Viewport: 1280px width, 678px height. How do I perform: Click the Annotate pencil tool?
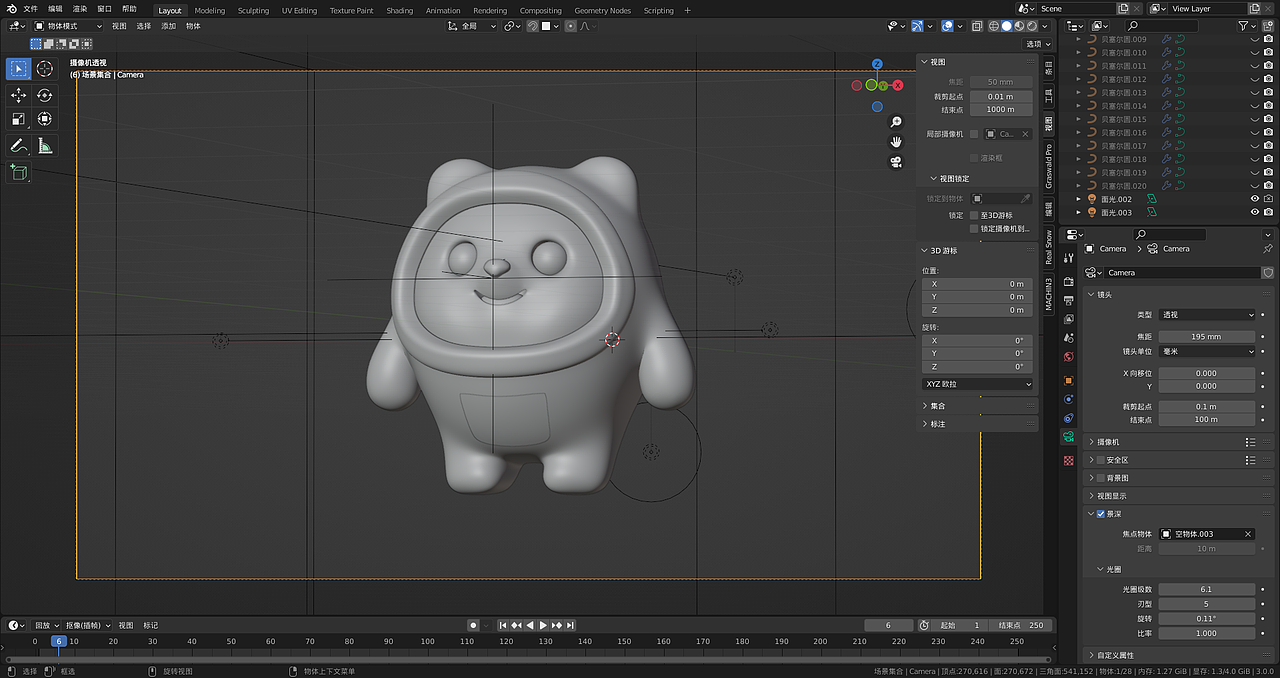pyautogui.click(x=19, y=146)
